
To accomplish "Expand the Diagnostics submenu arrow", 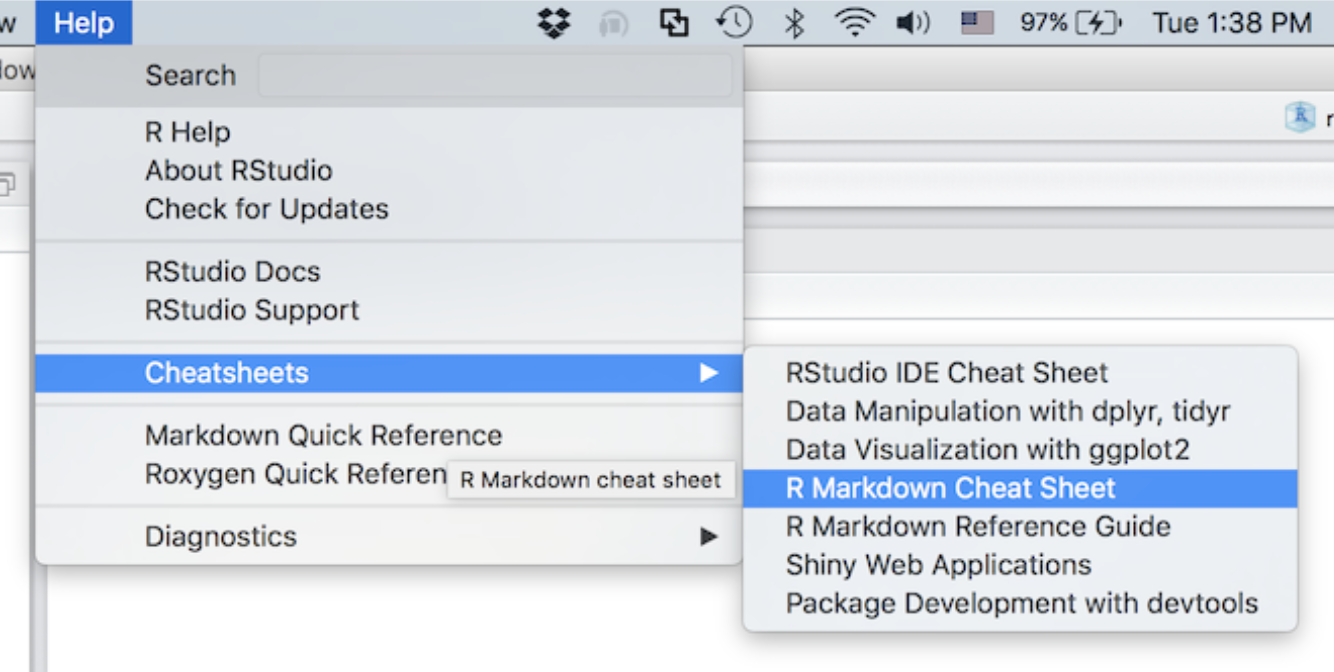I will (709, 537).
